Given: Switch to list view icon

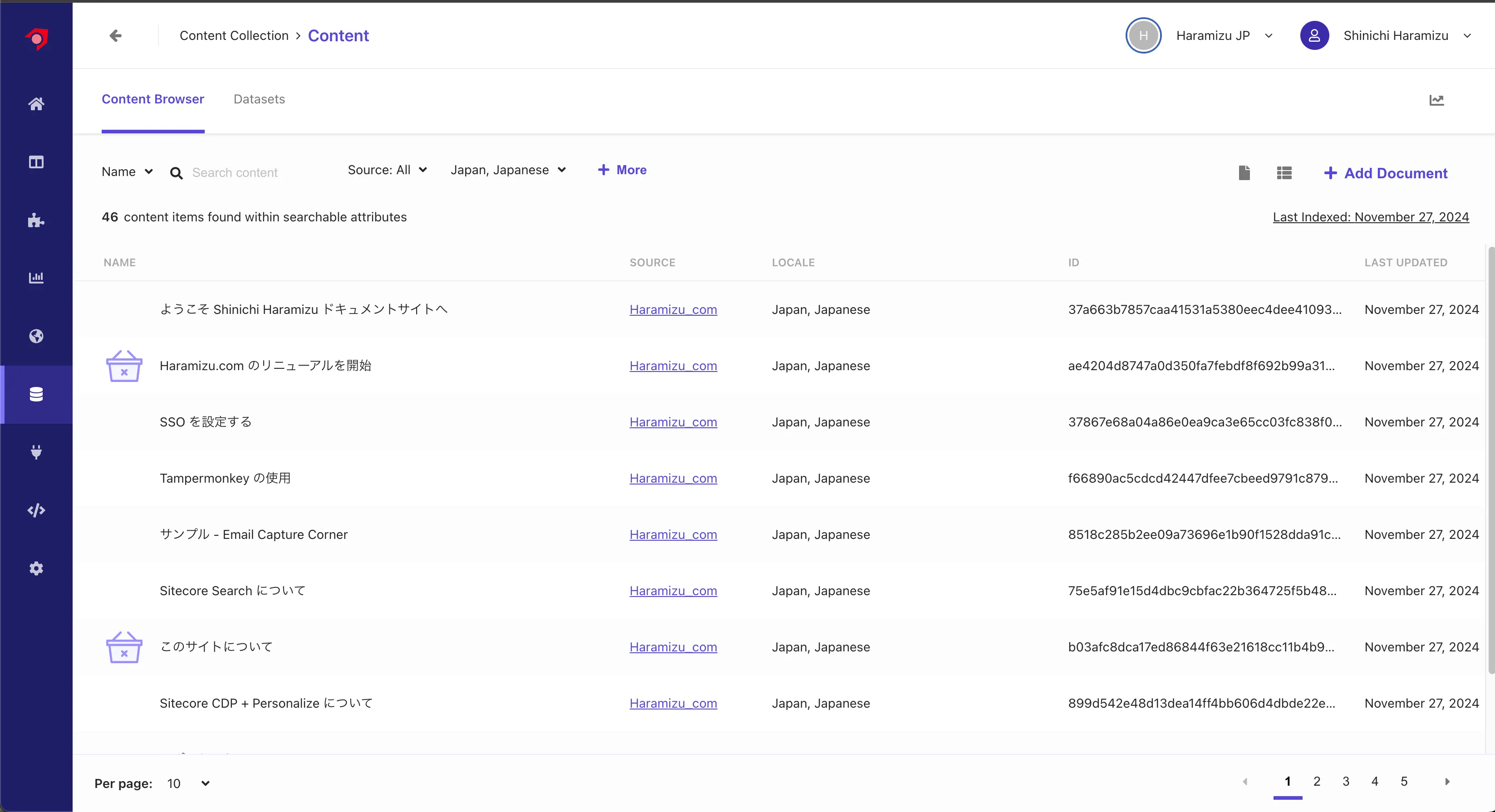Looking at the screenshot, I should 1284,172.
